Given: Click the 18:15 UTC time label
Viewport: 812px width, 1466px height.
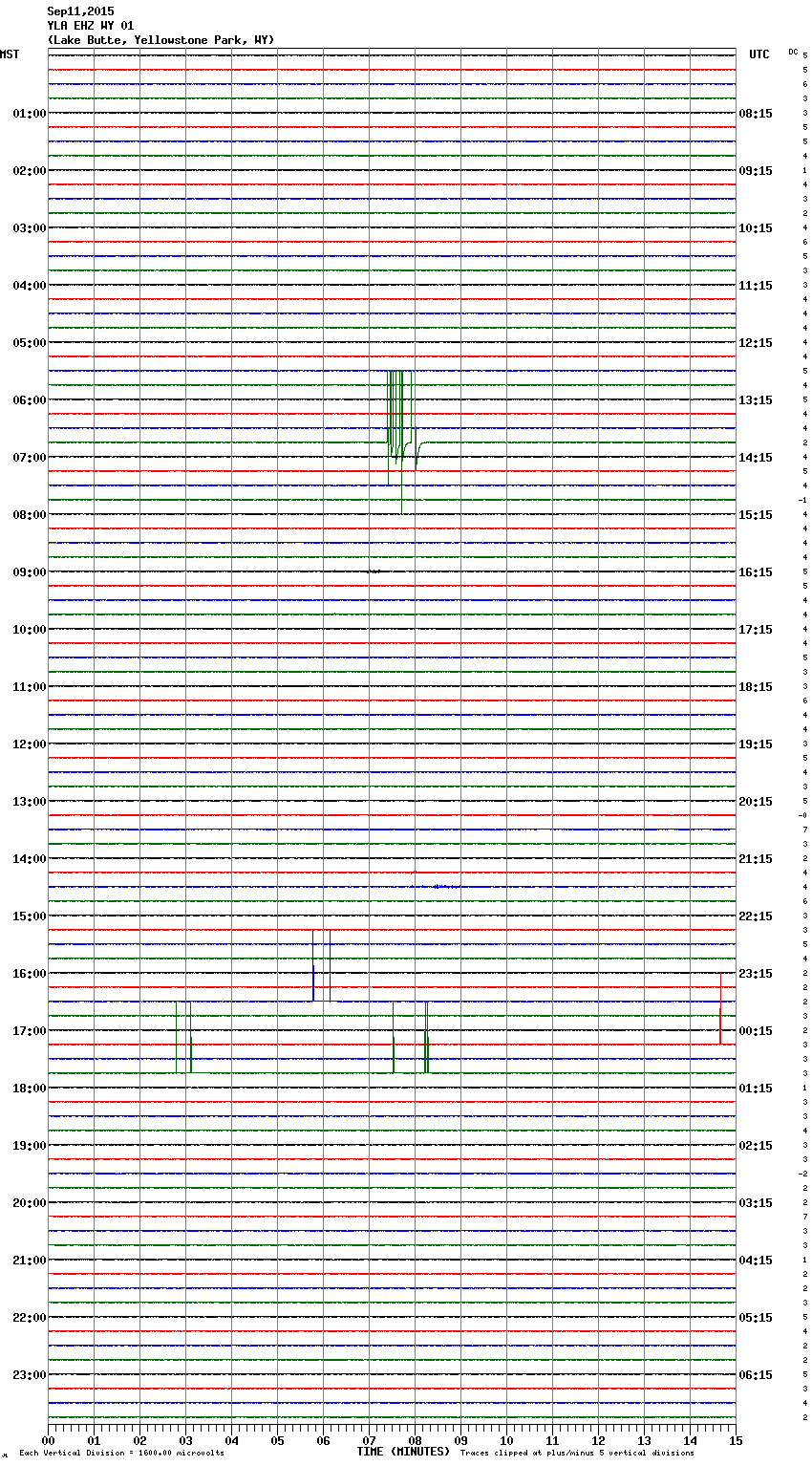Looking at the screenshot, I should coord(756,686).
